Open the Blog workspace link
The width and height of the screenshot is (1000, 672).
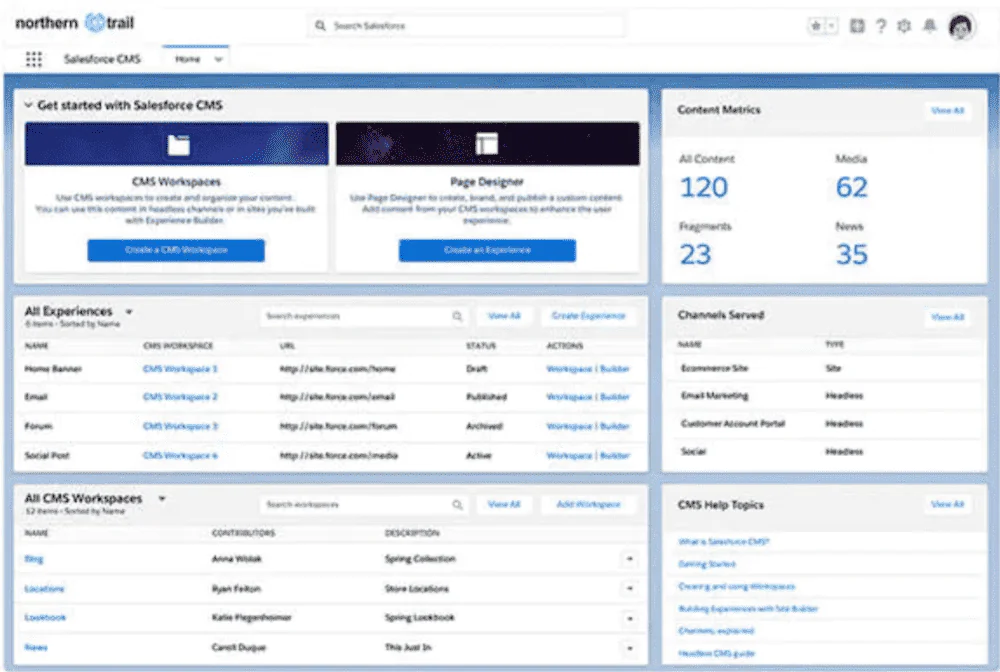[x=34, y=559]
